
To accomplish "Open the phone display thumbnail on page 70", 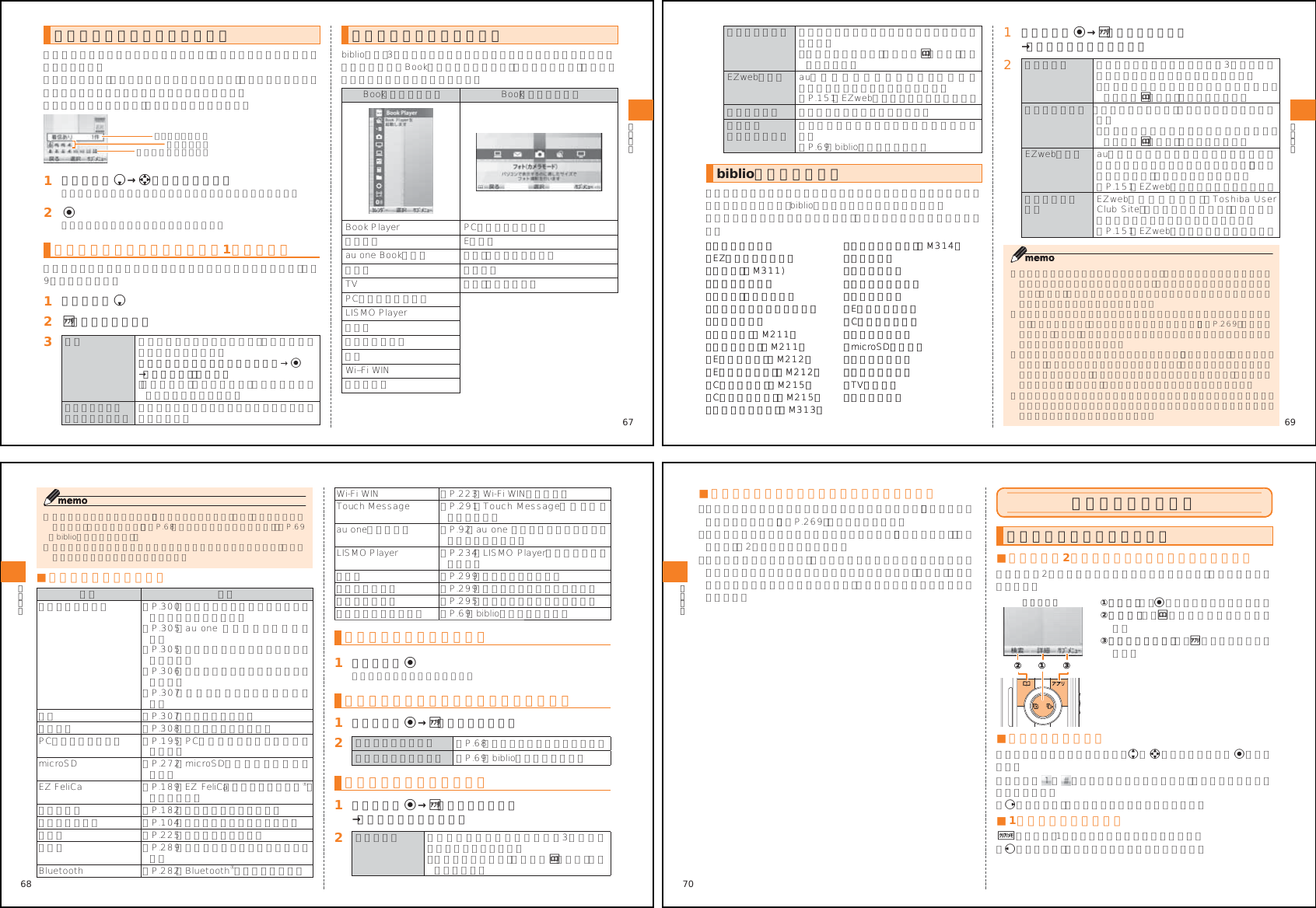I will [1043, 632].
